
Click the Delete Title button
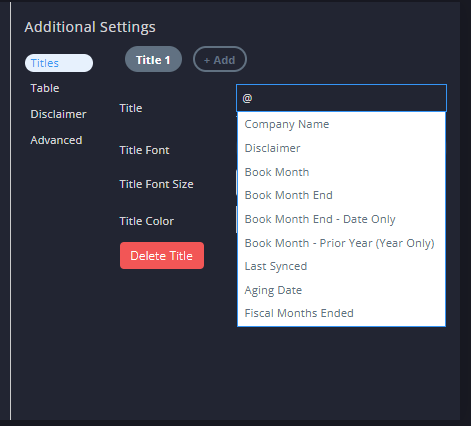tap(162, 256)
